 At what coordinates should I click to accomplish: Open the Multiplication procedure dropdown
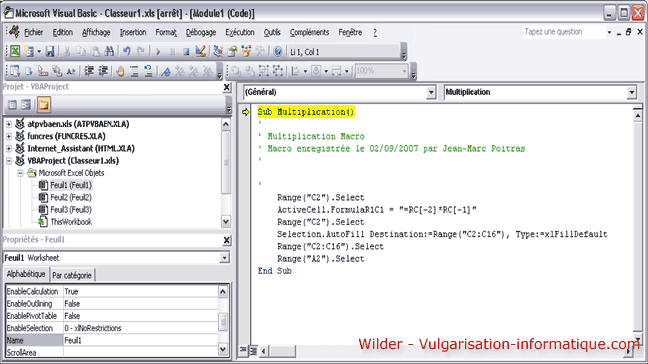[631, 93]
